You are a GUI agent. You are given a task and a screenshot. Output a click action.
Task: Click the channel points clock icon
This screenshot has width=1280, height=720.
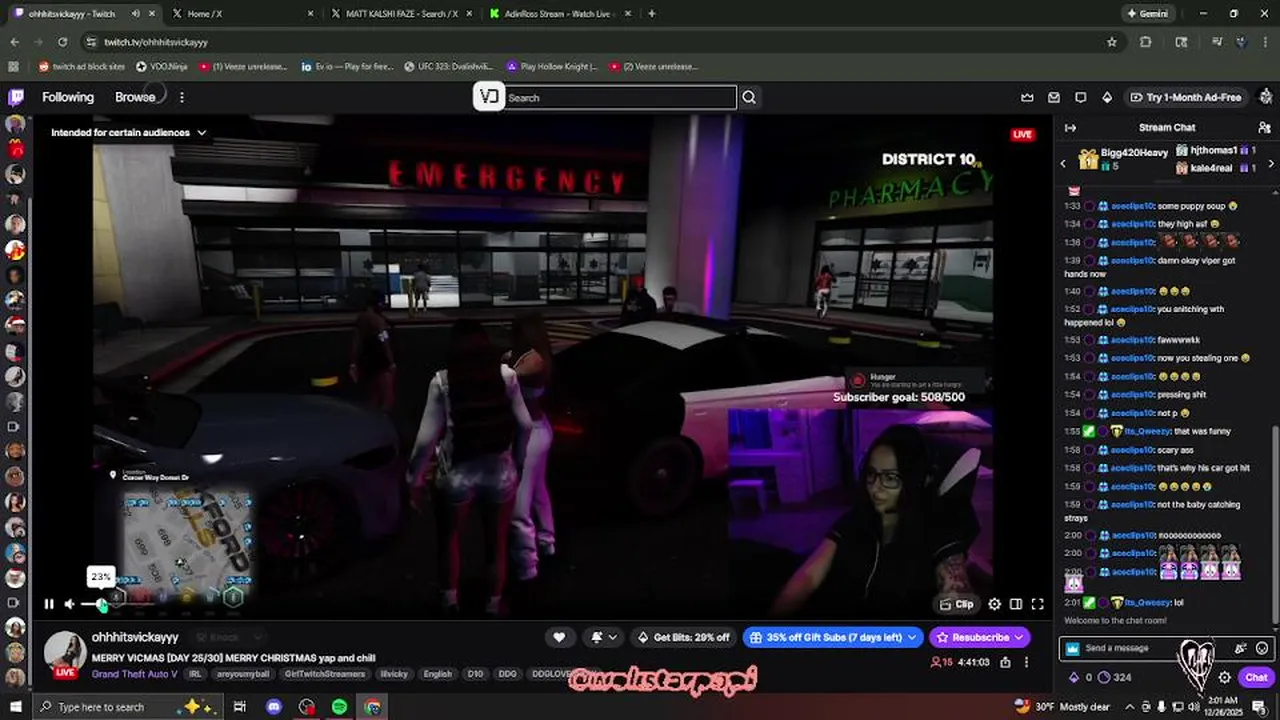click(1104, 677)
